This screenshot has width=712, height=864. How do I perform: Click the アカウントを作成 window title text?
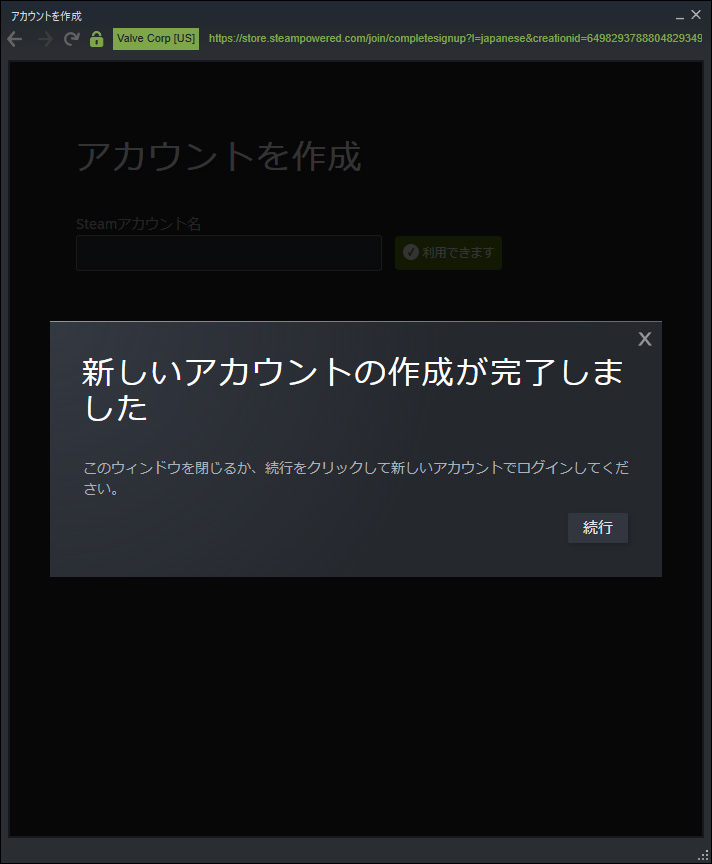(x=46, y=17)
